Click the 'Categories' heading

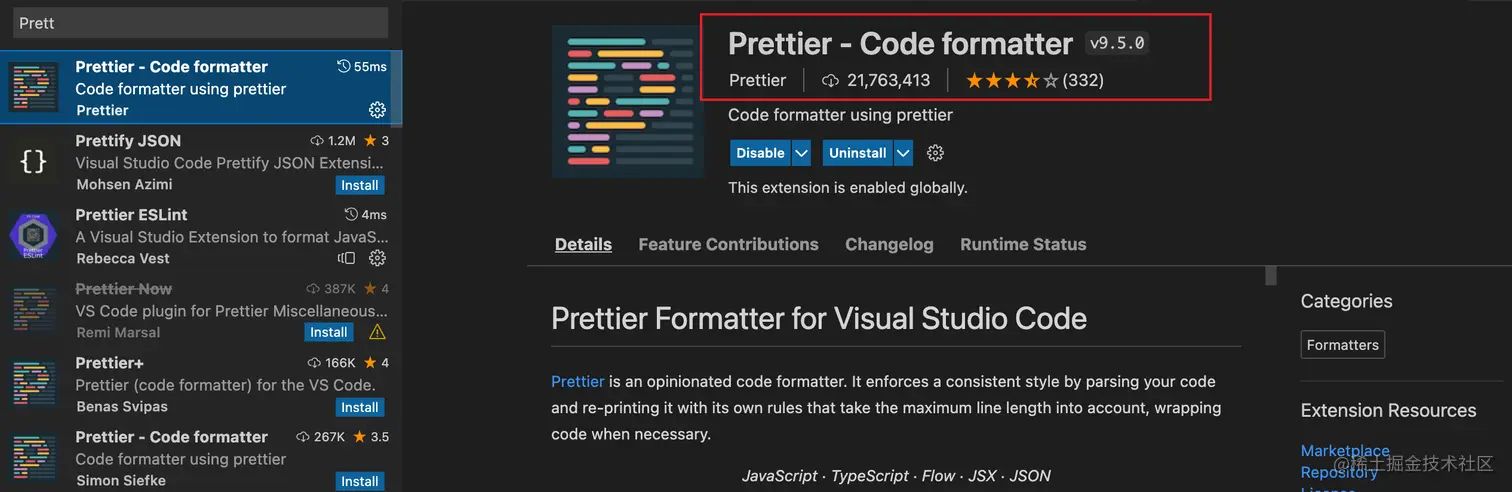(x=1346, y=301)
